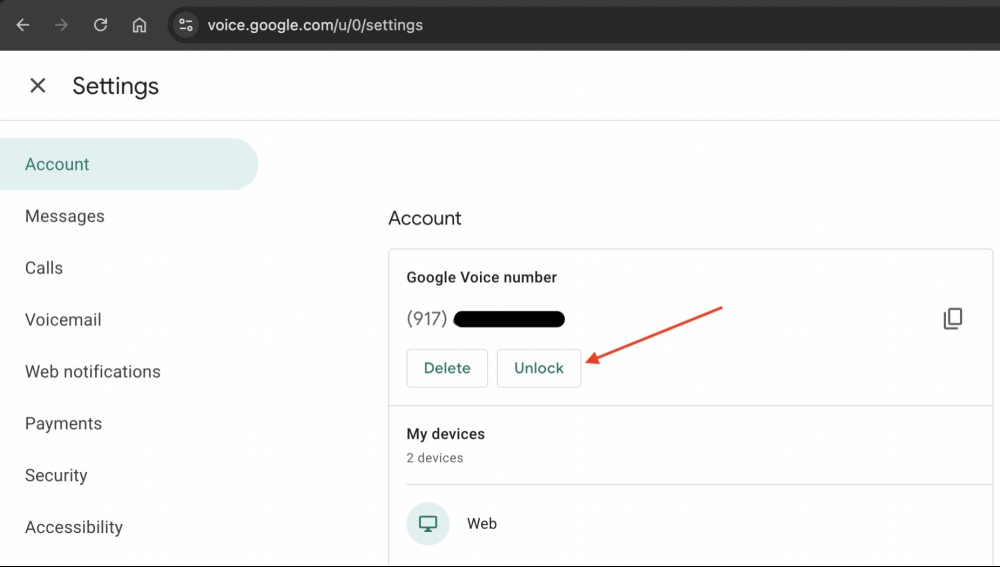Image resolution: width=1000 pixels, height=567 pixels.
Task: Open the Messages settings section
Action: click(x=64, y=216)
